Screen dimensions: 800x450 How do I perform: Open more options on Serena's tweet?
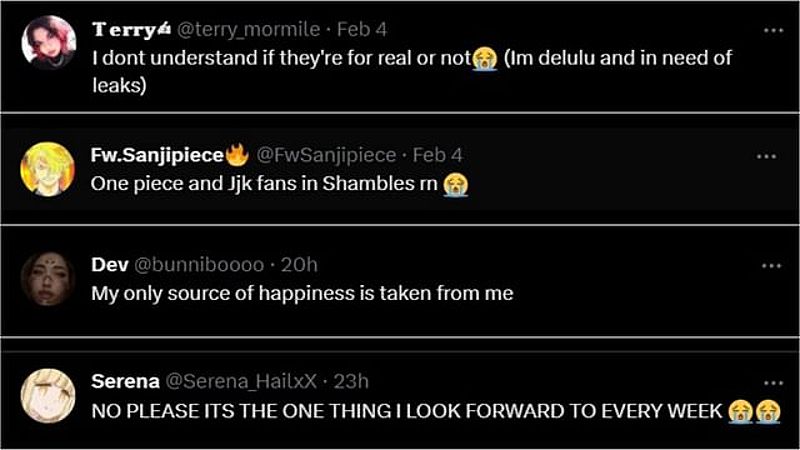(x=773, y=383)
